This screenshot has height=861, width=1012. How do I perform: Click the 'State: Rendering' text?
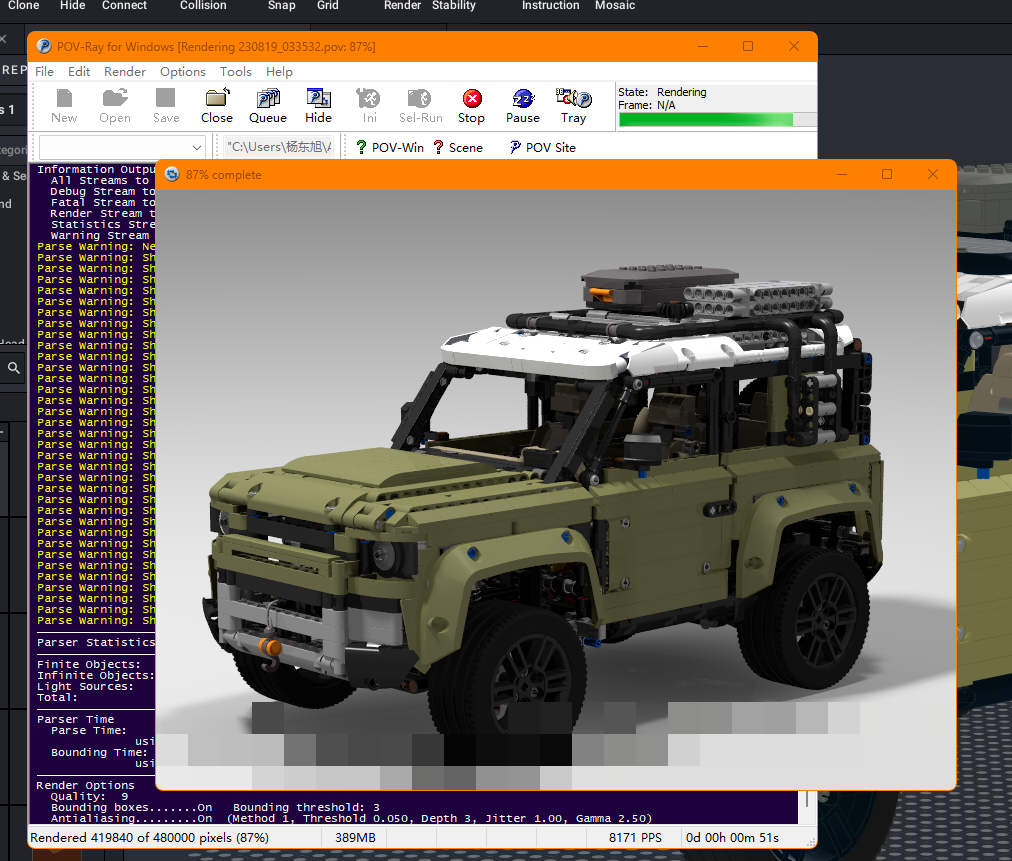(662, 92)
